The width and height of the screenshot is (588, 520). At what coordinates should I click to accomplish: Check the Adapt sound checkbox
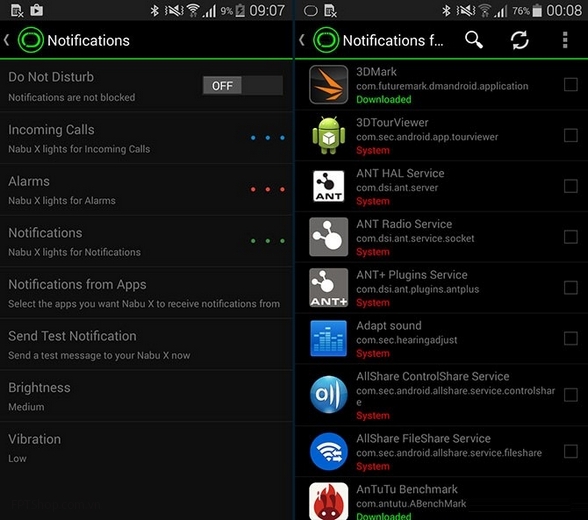pos(570,338)
